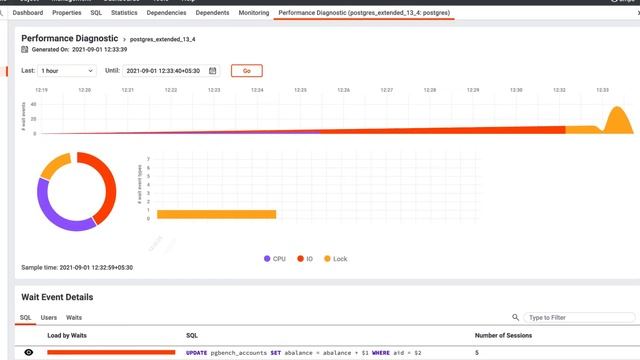Open the date picker in the Until field
The height and width of the screenshot is (360, 640).
pyautogui.click(x=212, y=71)
